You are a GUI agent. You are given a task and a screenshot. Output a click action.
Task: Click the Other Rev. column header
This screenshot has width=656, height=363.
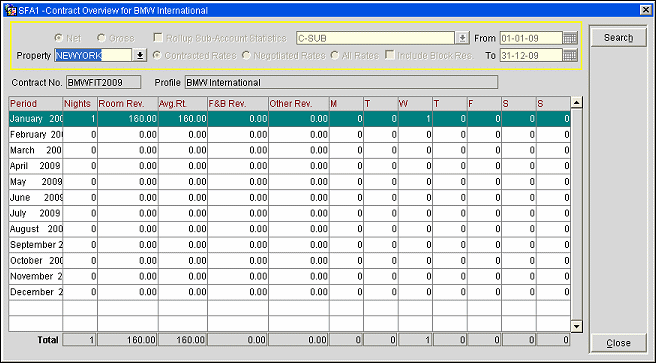coord(299,104)
